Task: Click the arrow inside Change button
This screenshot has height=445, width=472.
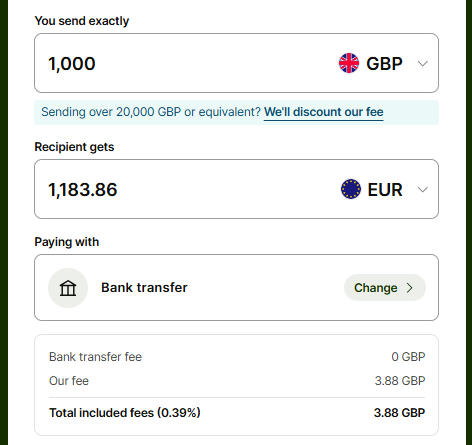Action: pyautogui.click(x=410, y=288)
